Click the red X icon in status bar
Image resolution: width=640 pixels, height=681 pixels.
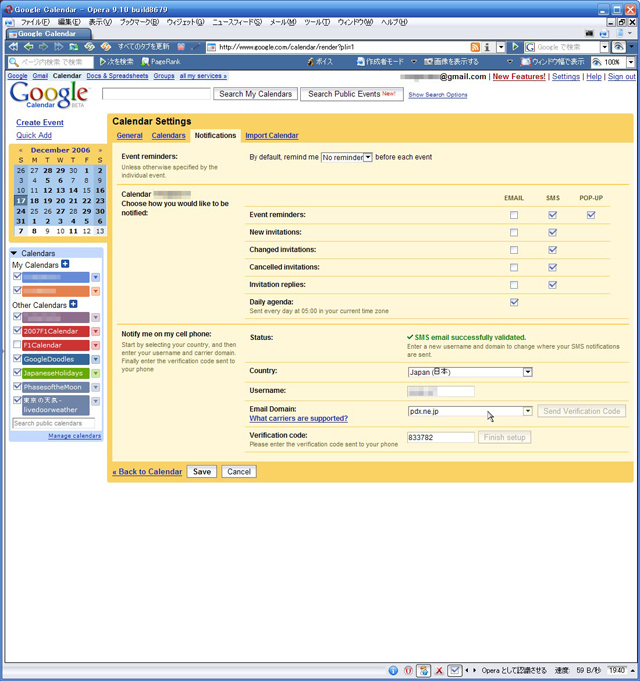pos(439,671)
